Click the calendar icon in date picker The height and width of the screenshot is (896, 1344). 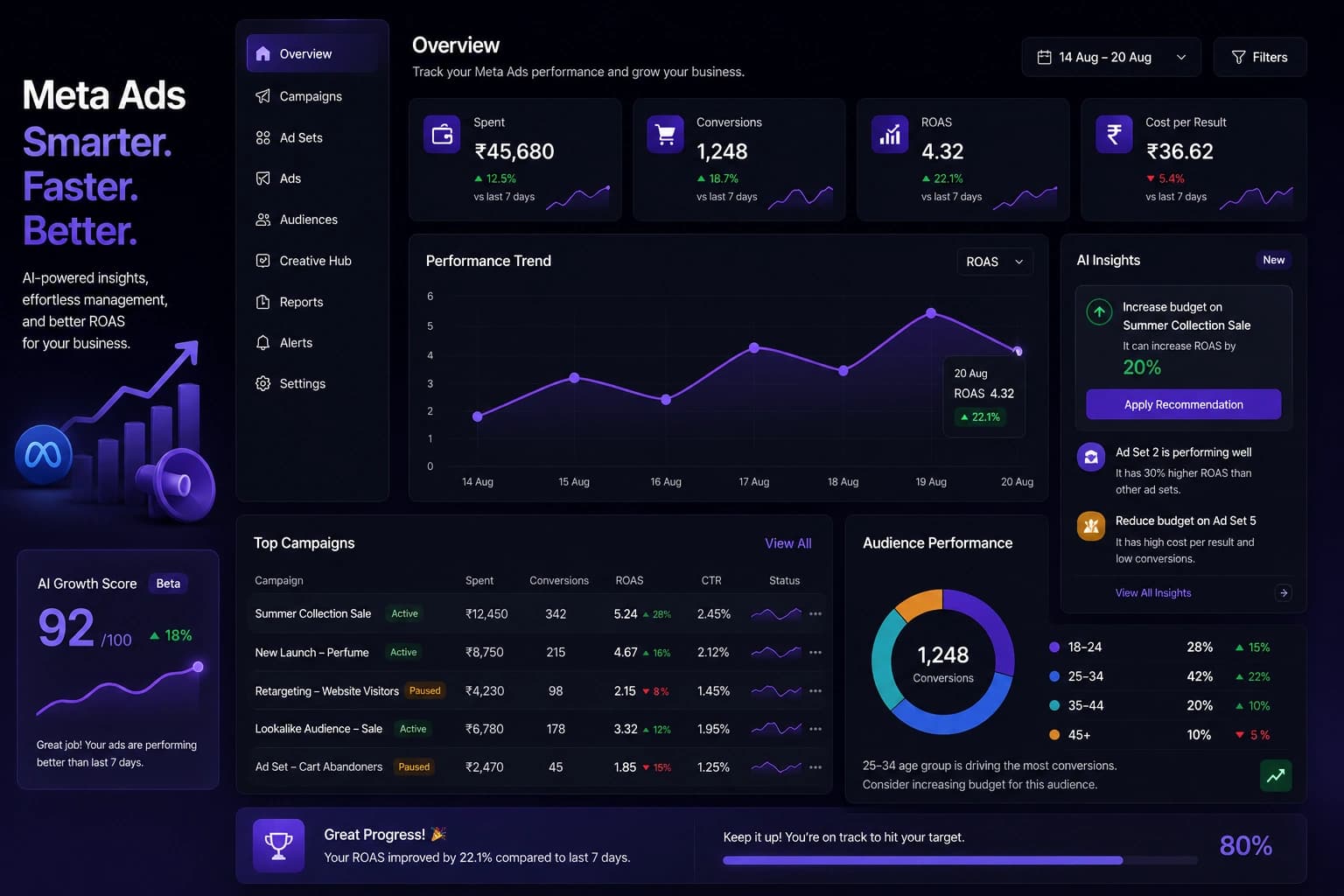coord(1044,57)
